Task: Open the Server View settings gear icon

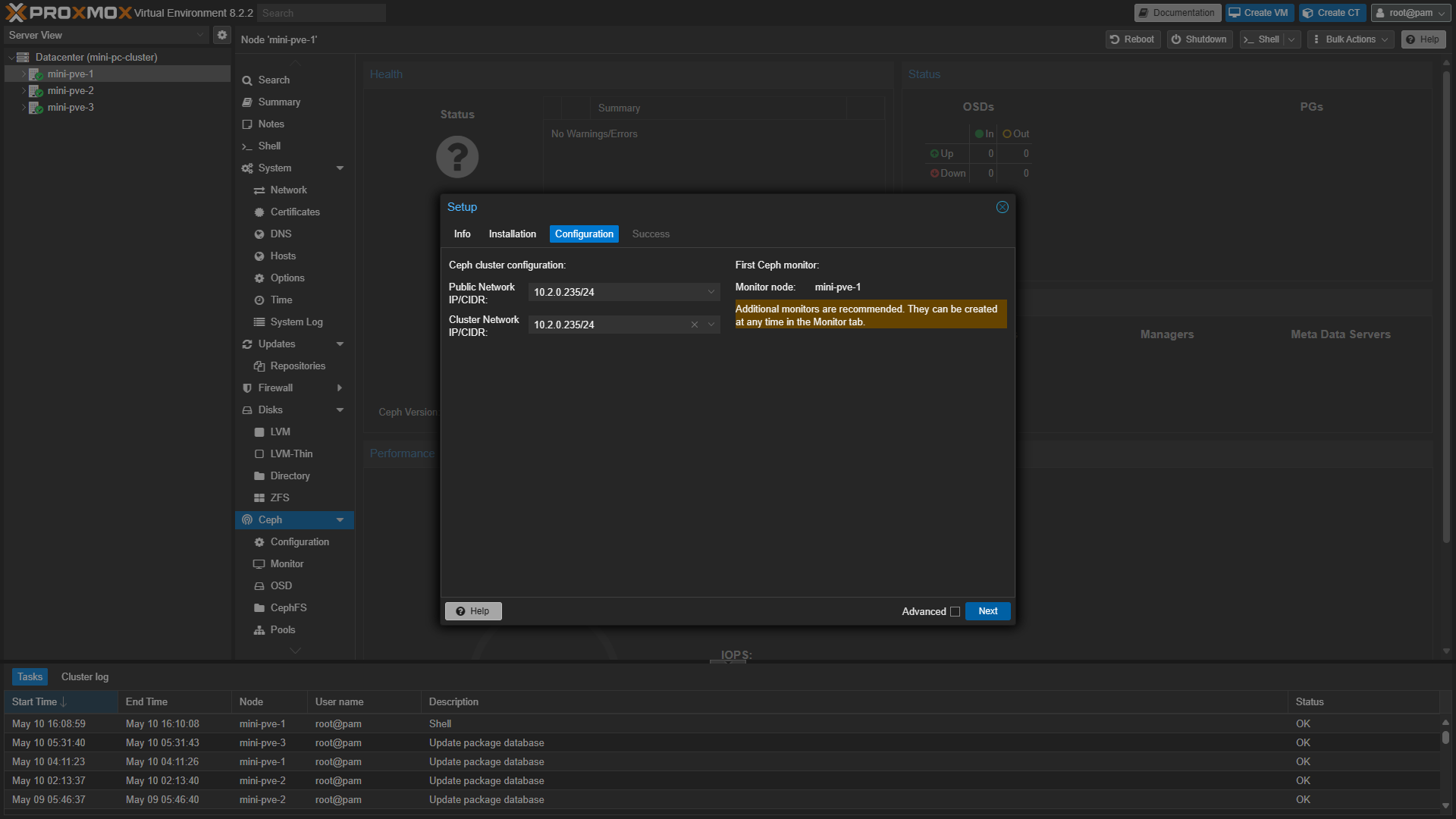Action: (222, 35)
